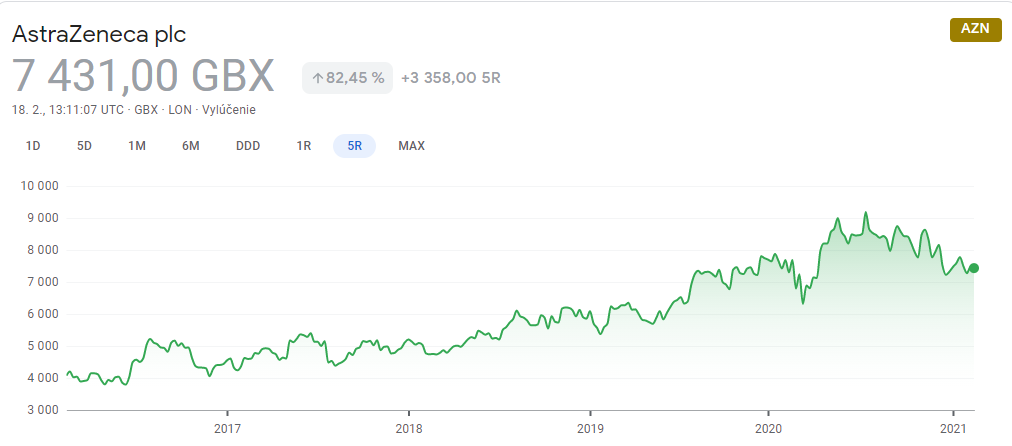Select the DDD range tab
1012x446 pixels.
tap(248, 146)
